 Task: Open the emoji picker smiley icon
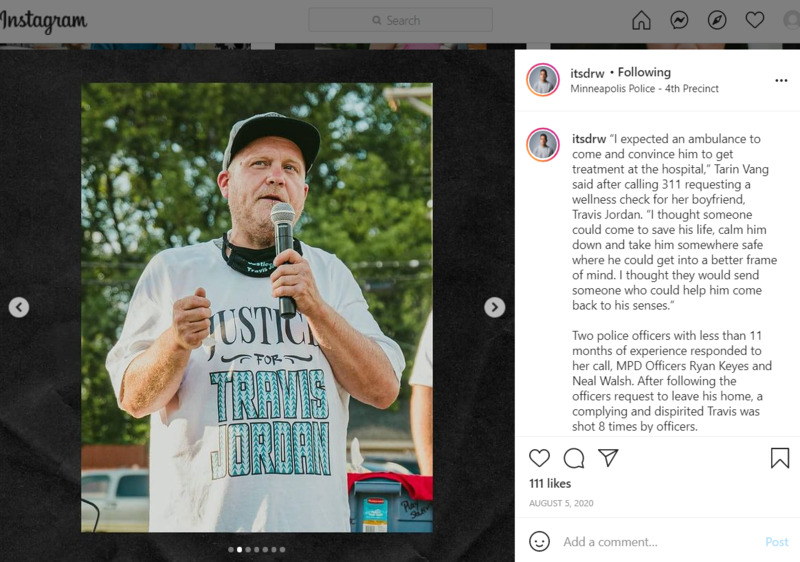point(539,542)
